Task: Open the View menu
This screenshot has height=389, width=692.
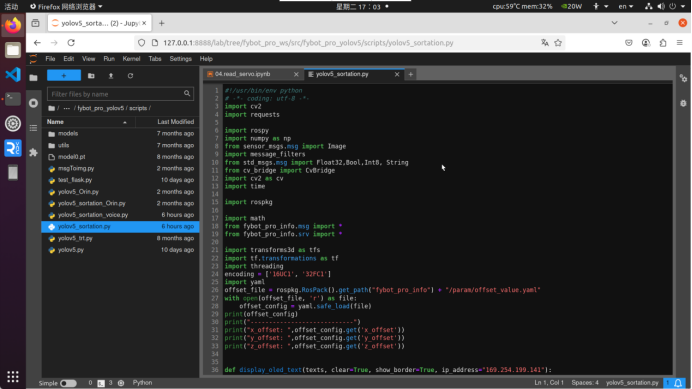Action: 88,59
